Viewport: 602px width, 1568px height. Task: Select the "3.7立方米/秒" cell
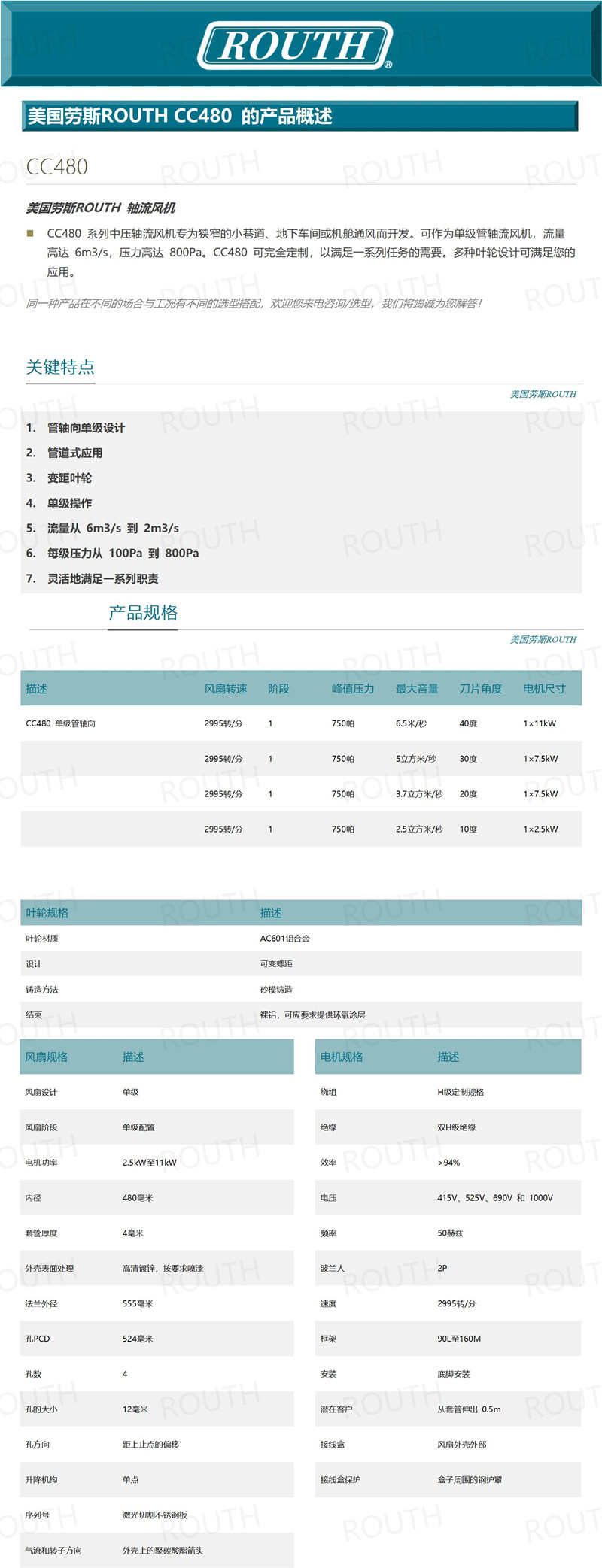click(419, 794)
